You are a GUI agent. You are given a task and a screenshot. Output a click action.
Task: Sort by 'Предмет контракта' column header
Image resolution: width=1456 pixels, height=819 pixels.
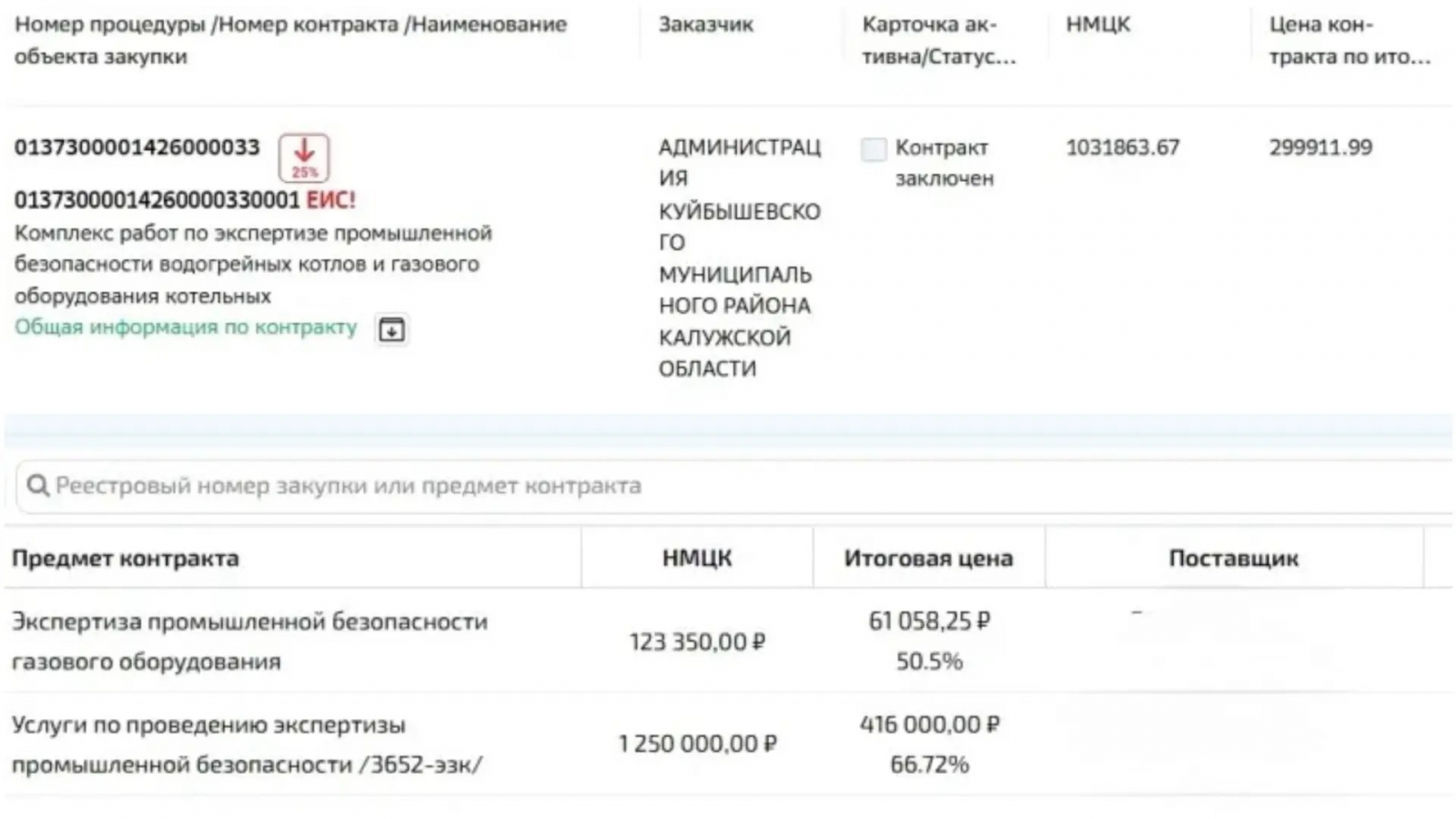[x=126, y=559]
